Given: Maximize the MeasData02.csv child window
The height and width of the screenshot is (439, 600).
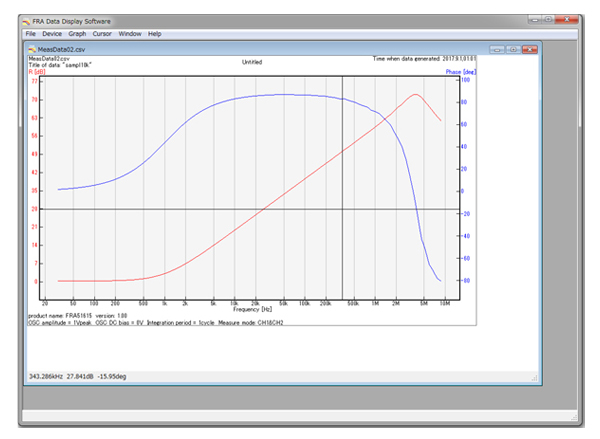Looking at the screenshot, I should coord(511,49).
